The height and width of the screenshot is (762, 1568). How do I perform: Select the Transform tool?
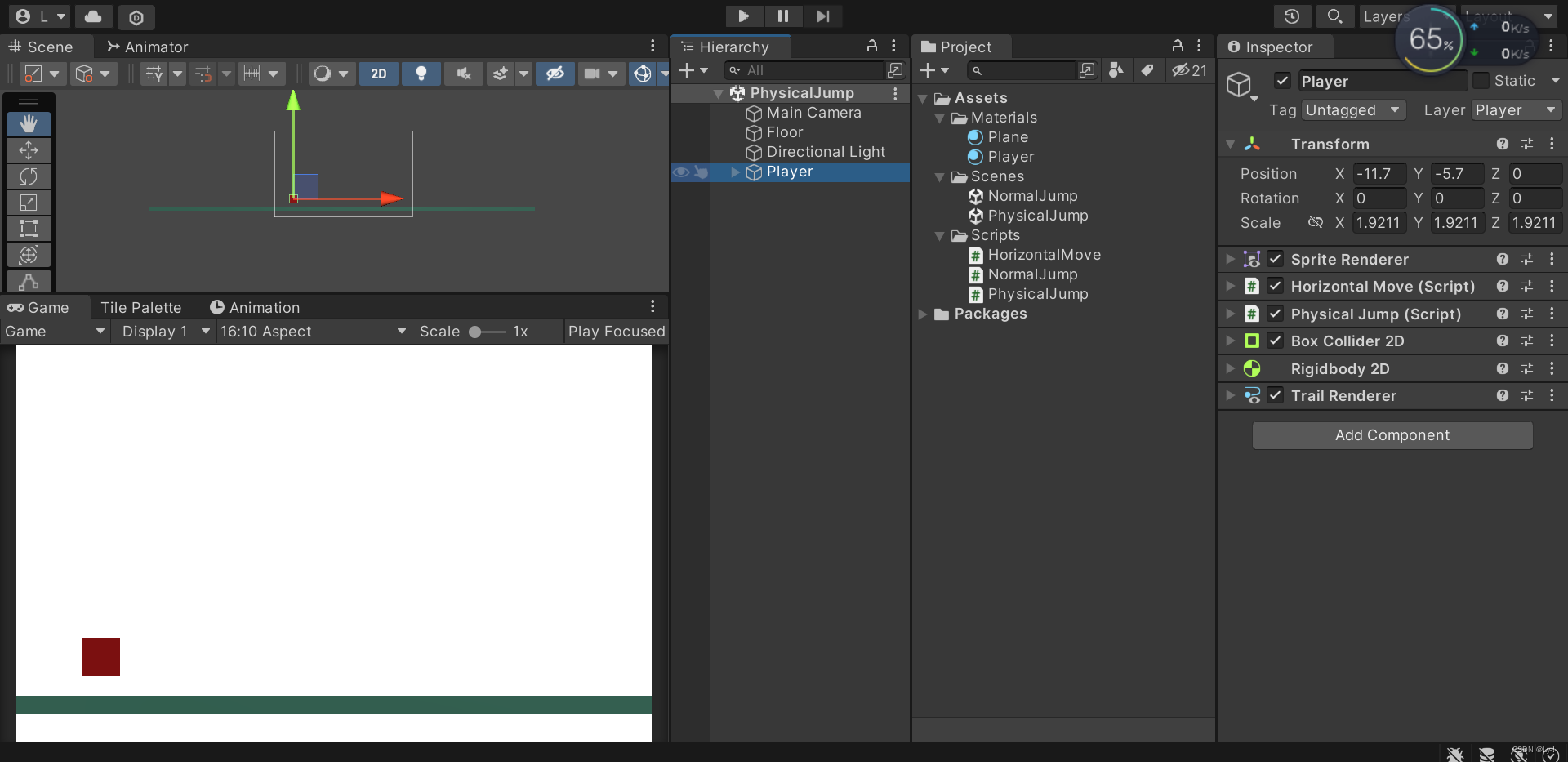coord(29,255)
